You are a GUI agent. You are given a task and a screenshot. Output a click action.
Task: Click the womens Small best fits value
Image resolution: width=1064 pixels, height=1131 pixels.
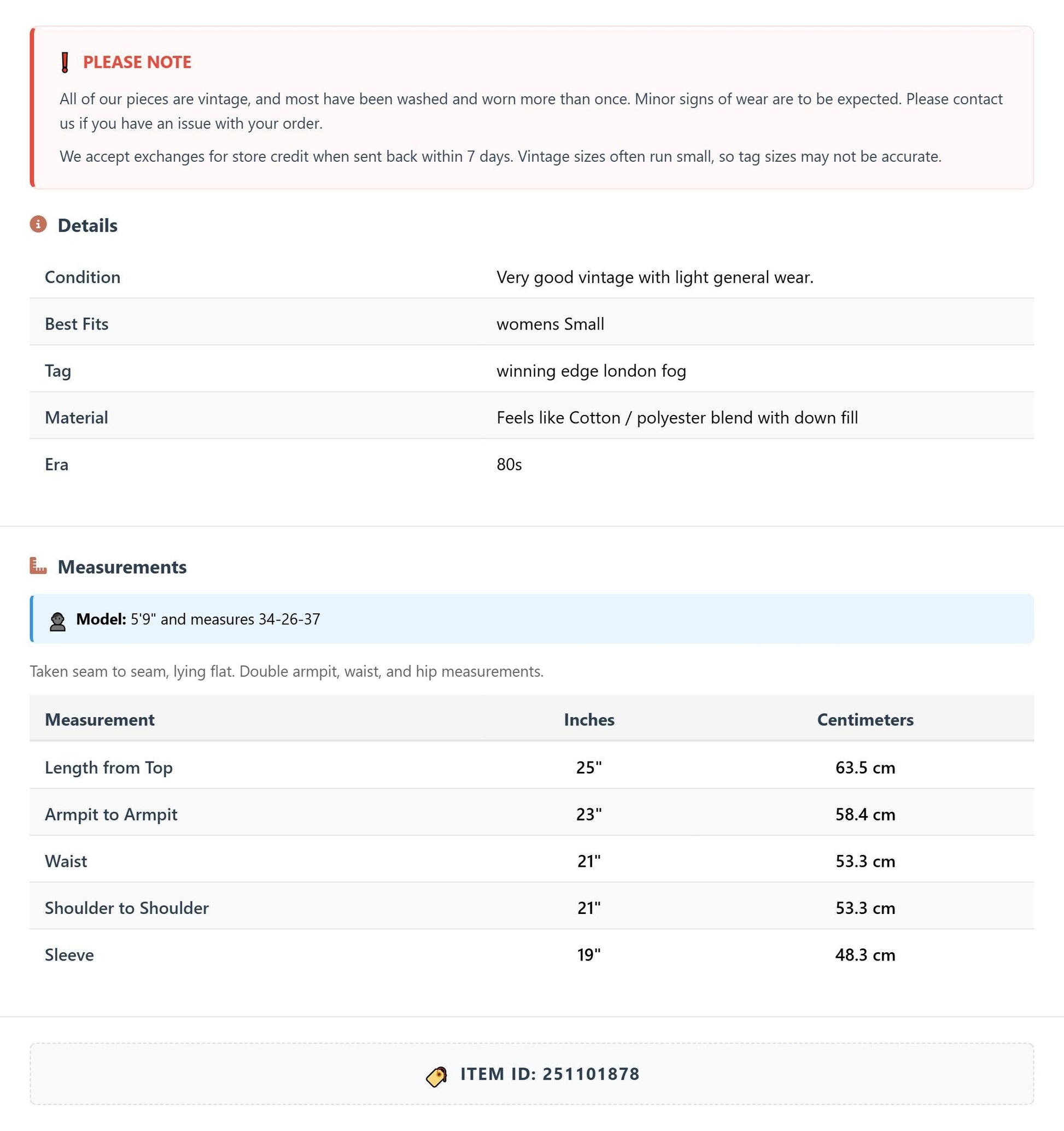[550, 324]
